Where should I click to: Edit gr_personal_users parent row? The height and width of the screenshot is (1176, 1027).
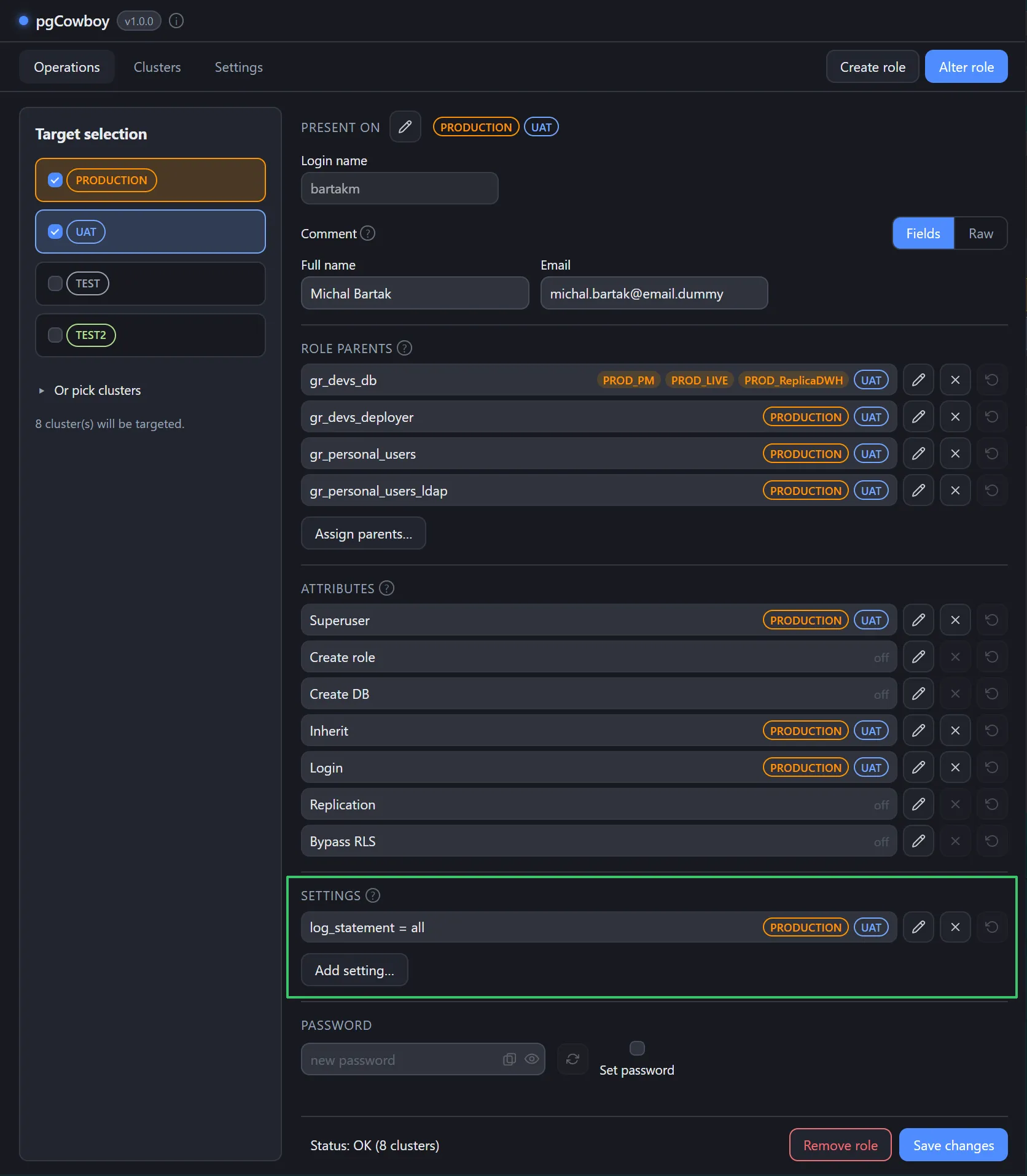pyautogui.click(x=918, y=454)
